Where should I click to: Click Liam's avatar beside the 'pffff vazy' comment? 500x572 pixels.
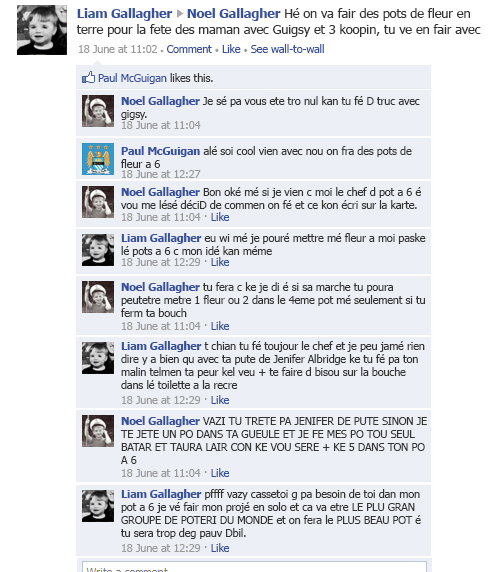(x=98, y=506)
